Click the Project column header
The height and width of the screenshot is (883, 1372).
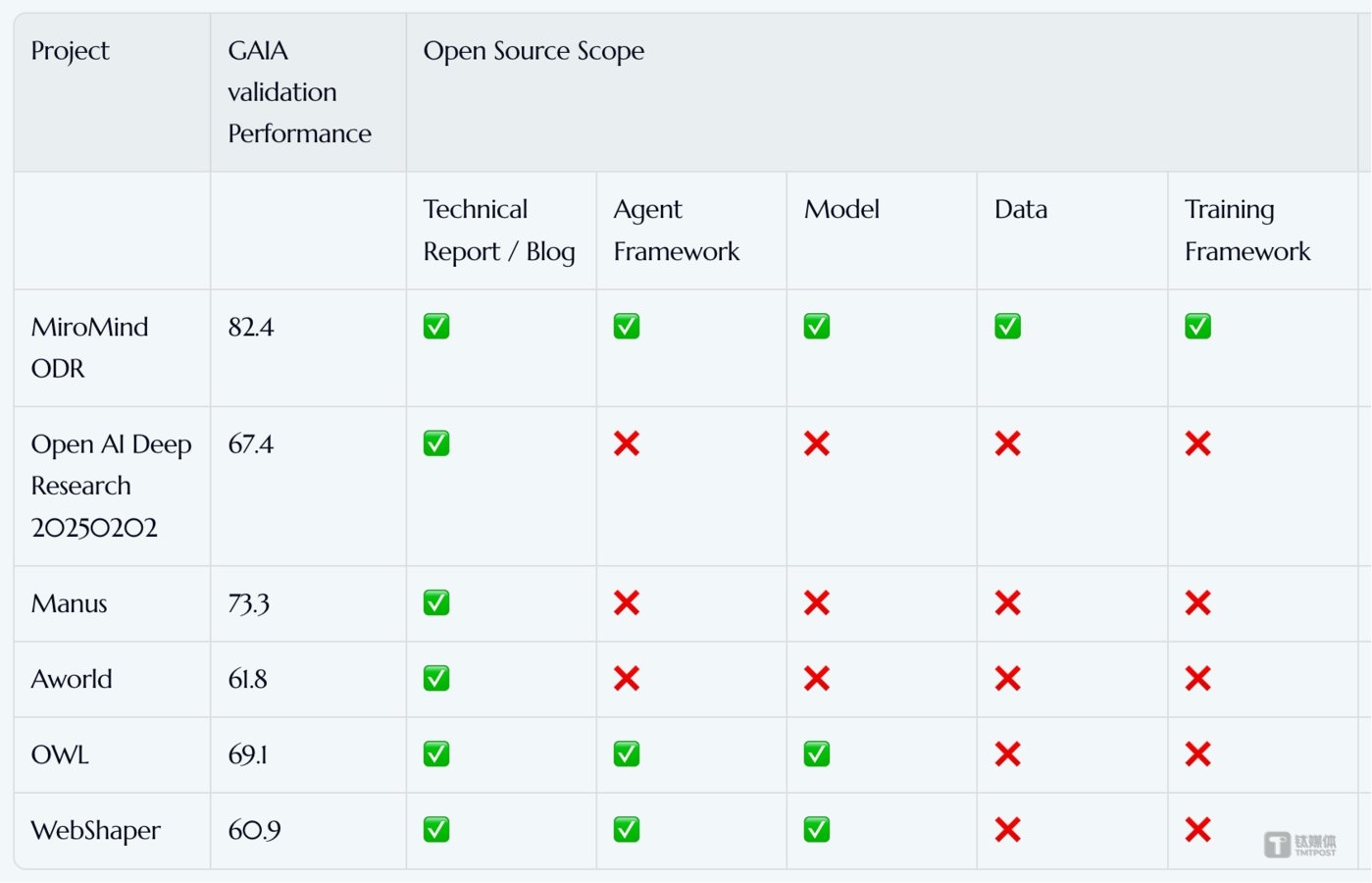(x=71, y=51)
